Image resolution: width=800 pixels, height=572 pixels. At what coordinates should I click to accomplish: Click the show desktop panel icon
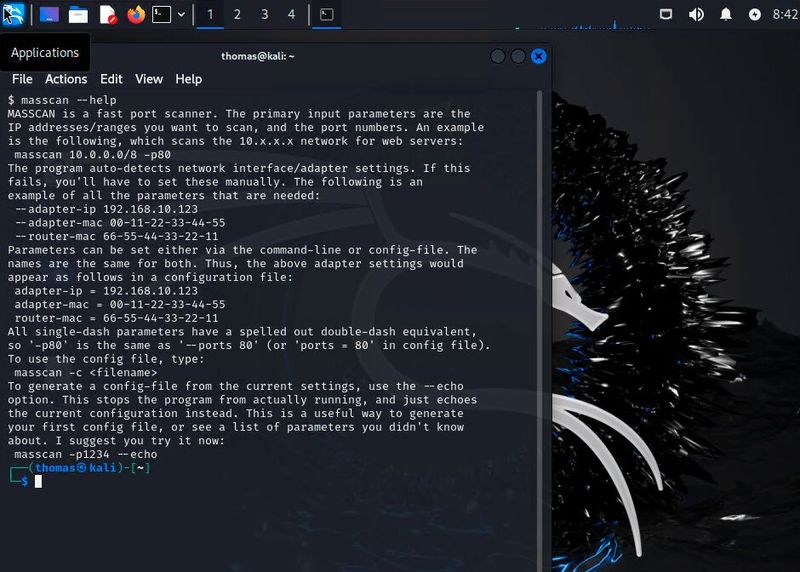click(49, 14)
